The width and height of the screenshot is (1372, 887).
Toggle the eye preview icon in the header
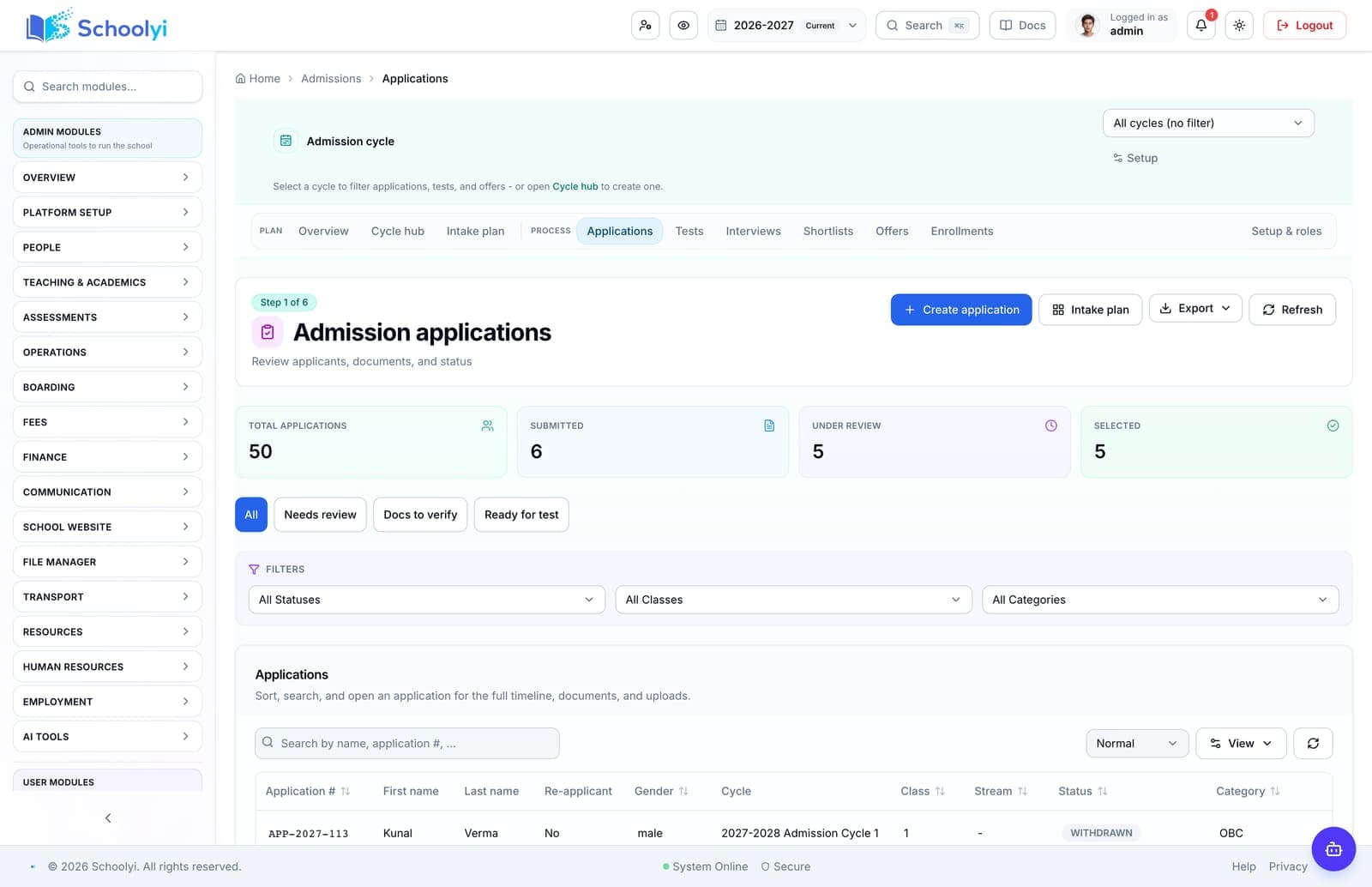point(683,26)
